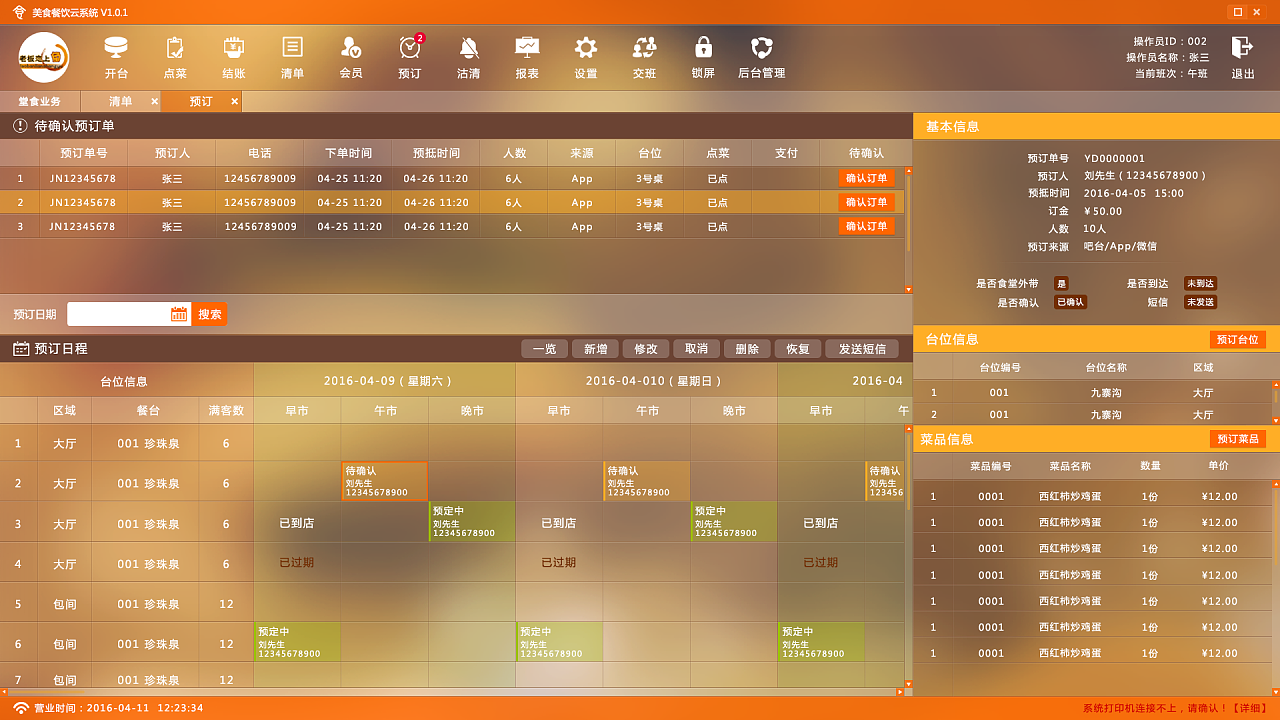Image resolution: width=1280 pixels, height=720 pixels.
Task: Click the schedule's horizontal scrollbar right arrow
Action: pyautogui.click(x=899, y=692)
